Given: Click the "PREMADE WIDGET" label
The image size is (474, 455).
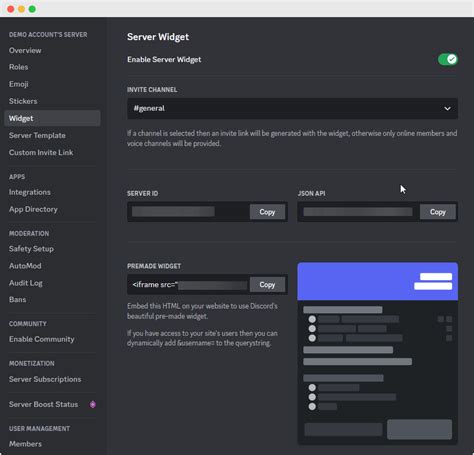Looking at the screenshot, I should pyautogui.click(x=154, y=266).
